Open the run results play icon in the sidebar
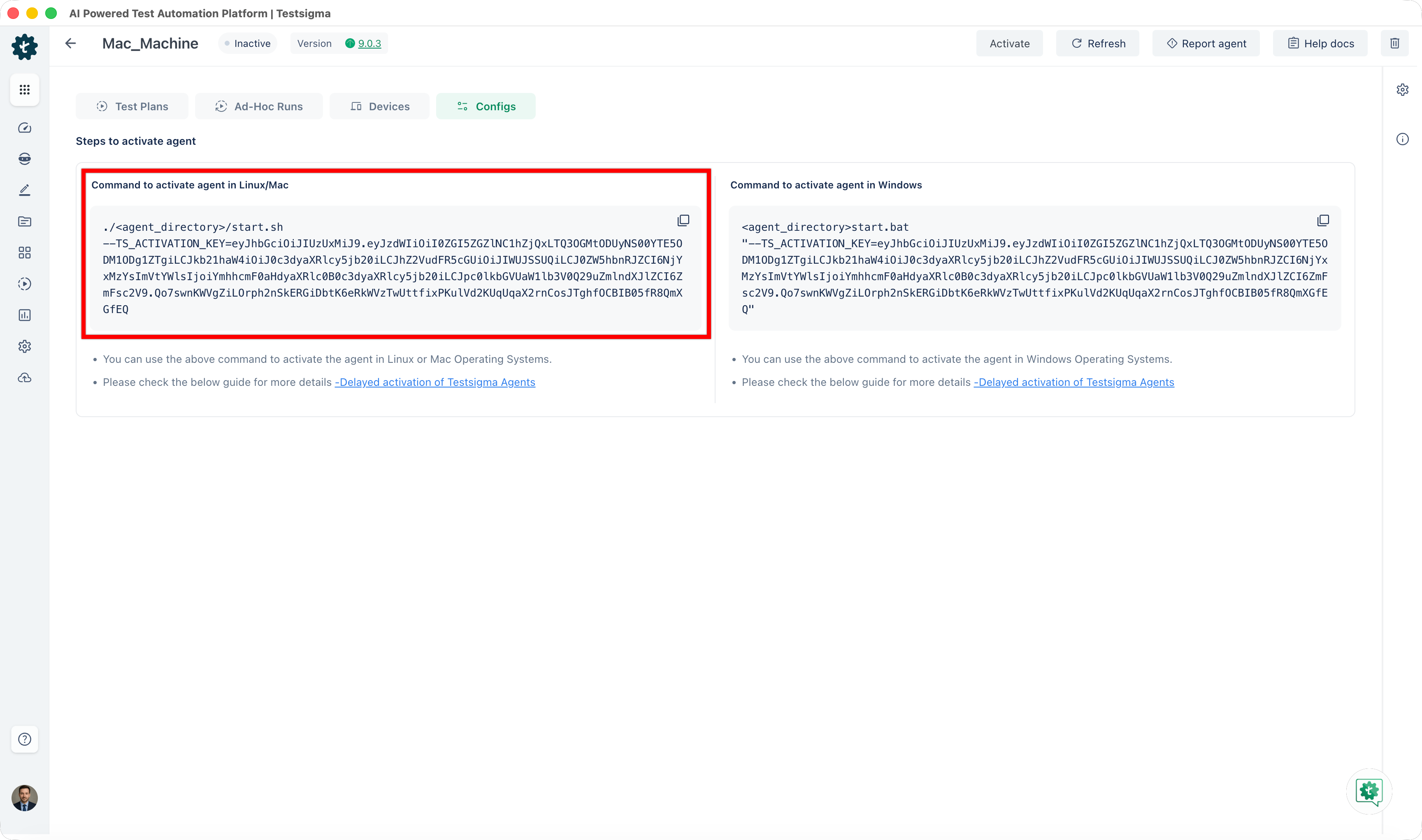 (24, 283)
